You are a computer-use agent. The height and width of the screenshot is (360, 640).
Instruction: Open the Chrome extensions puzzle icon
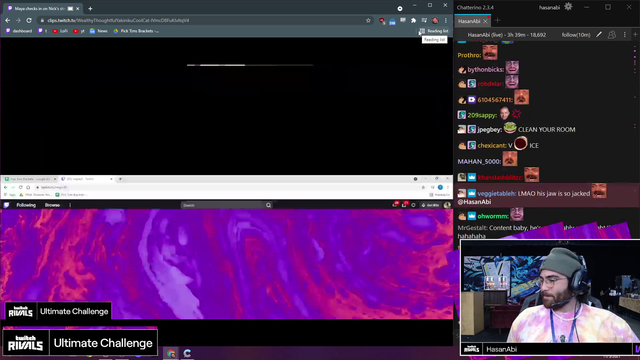413,20
